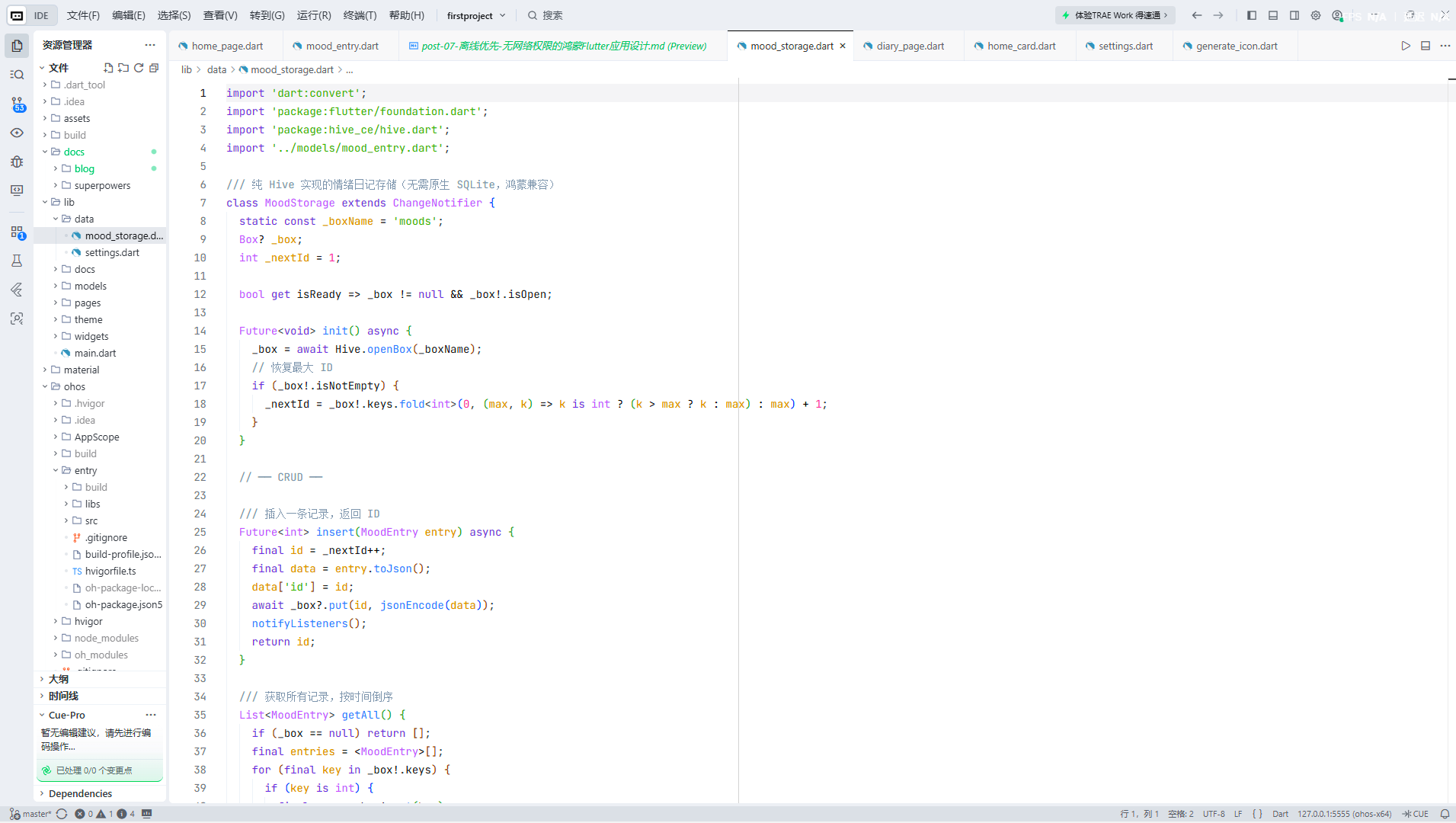This screenshot has height=823, width=1456.
Task: Toggle the bottom panel layout in title bar
Action: tap(1273, 15)
